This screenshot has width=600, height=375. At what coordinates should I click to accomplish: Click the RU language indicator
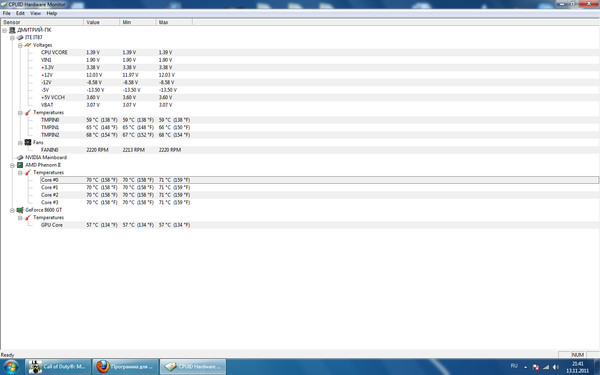click(514, 366)
